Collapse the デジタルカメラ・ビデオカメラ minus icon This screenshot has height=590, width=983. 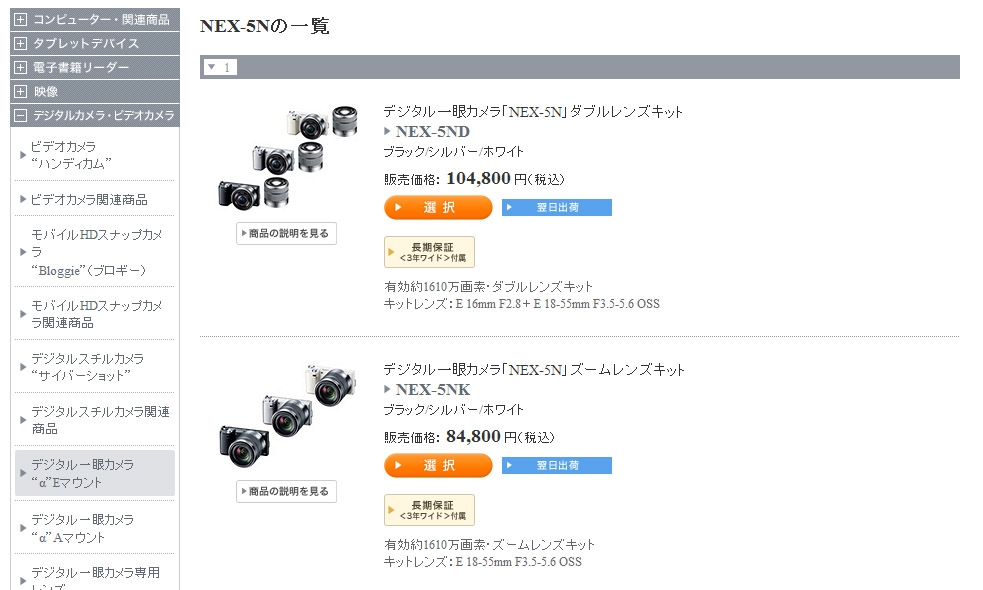coord(20,115)
